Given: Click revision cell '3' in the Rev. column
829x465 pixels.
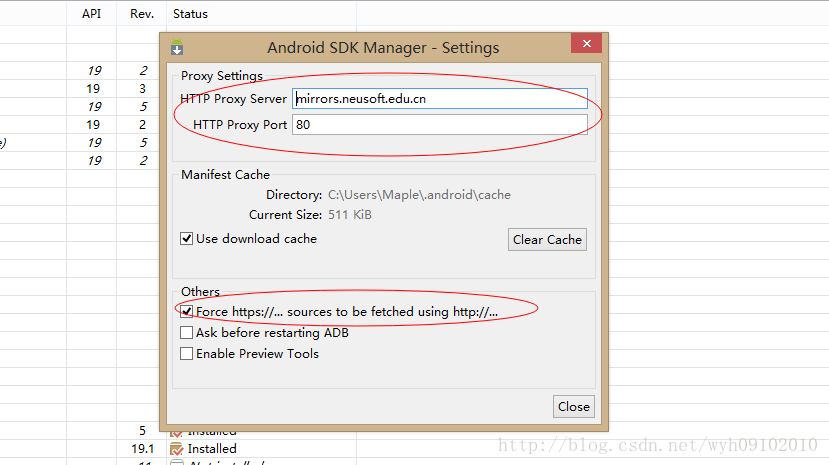Looking at the screenshot, I should coord(142,89).
